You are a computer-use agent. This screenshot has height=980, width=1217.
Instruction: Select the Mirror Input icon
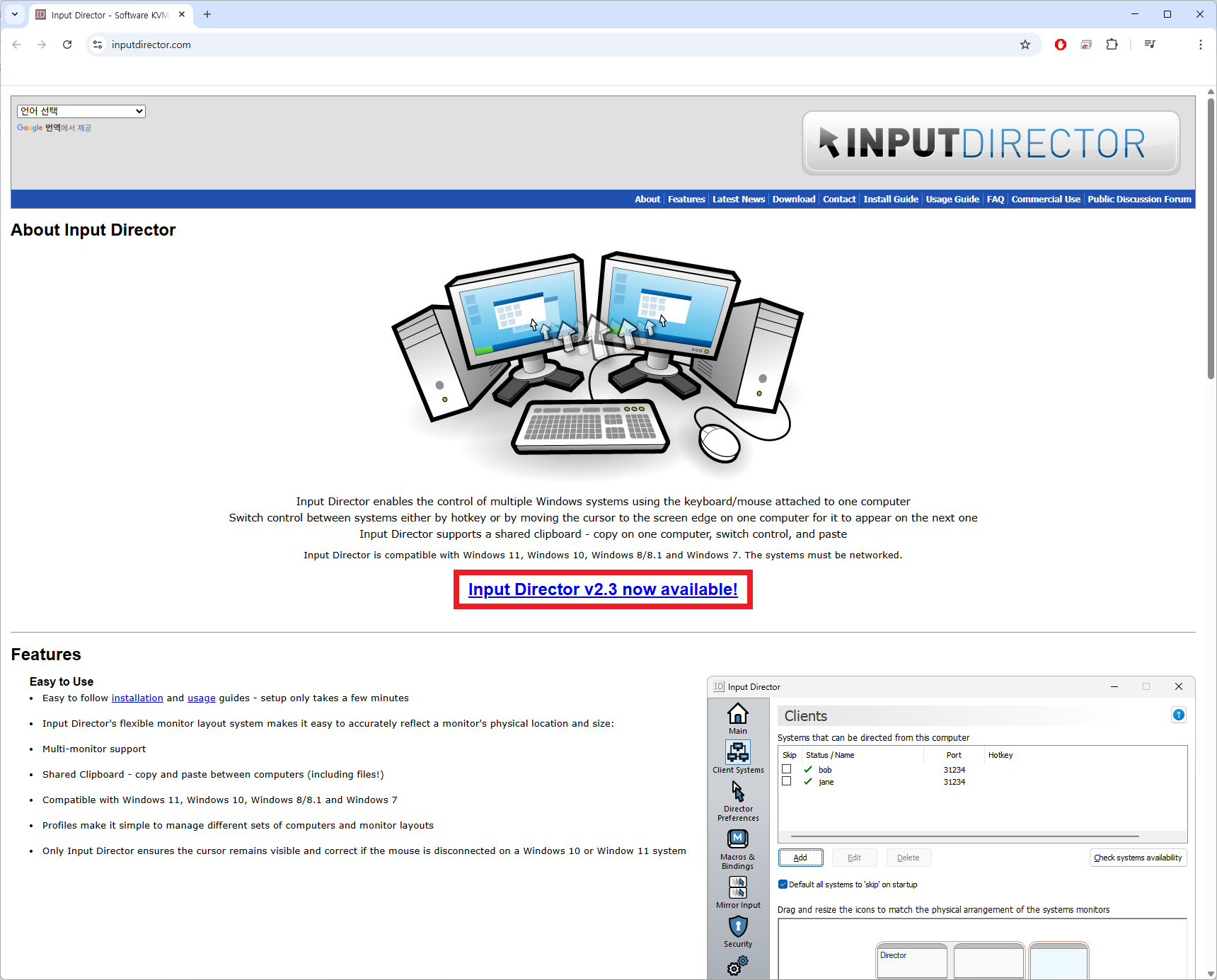[x=738, y=893]
